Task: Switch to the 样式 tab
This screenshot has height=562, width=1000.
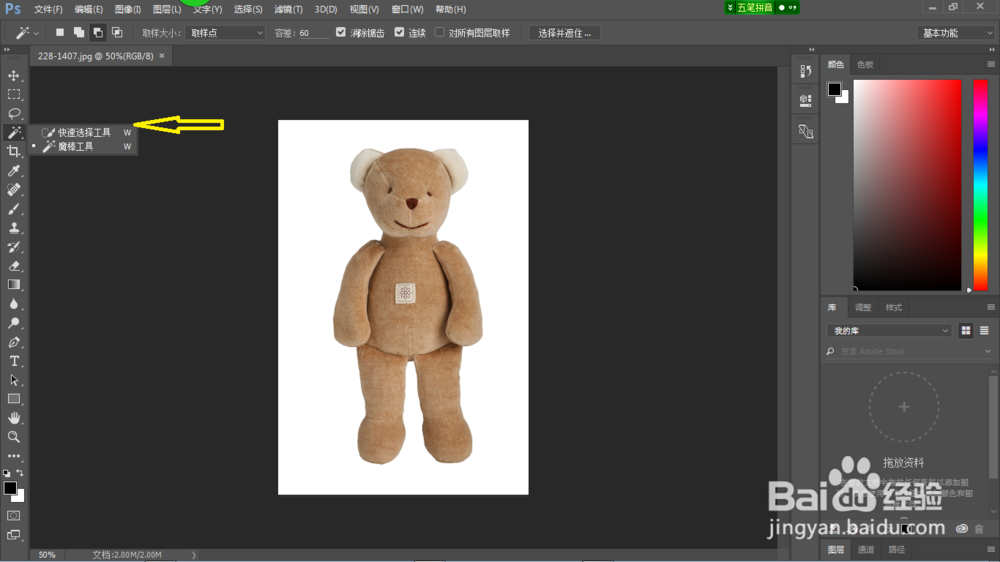Action: [x=893, y=307]
